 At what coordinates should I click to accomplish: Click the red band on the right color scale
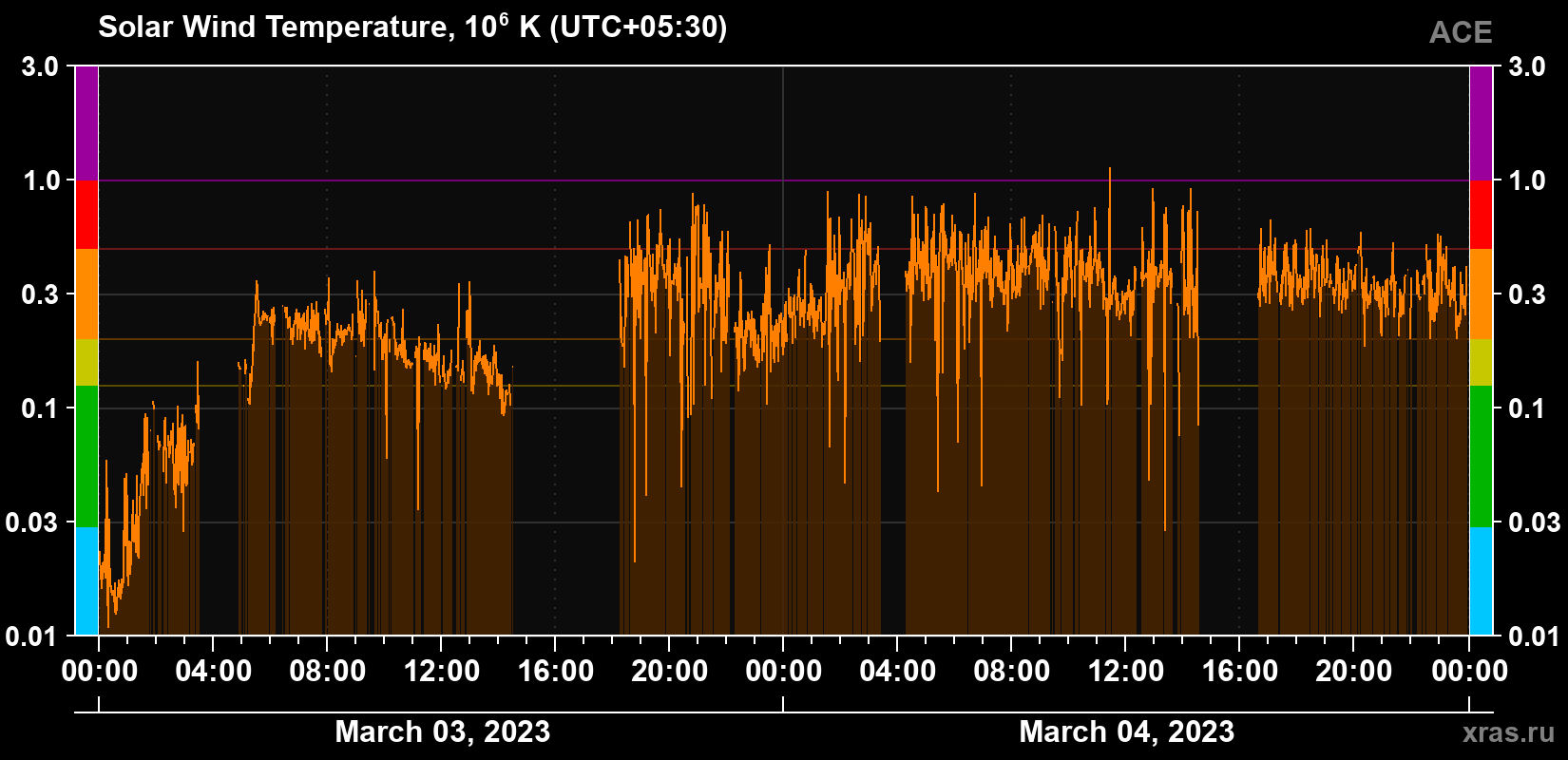coord(1481,215)
